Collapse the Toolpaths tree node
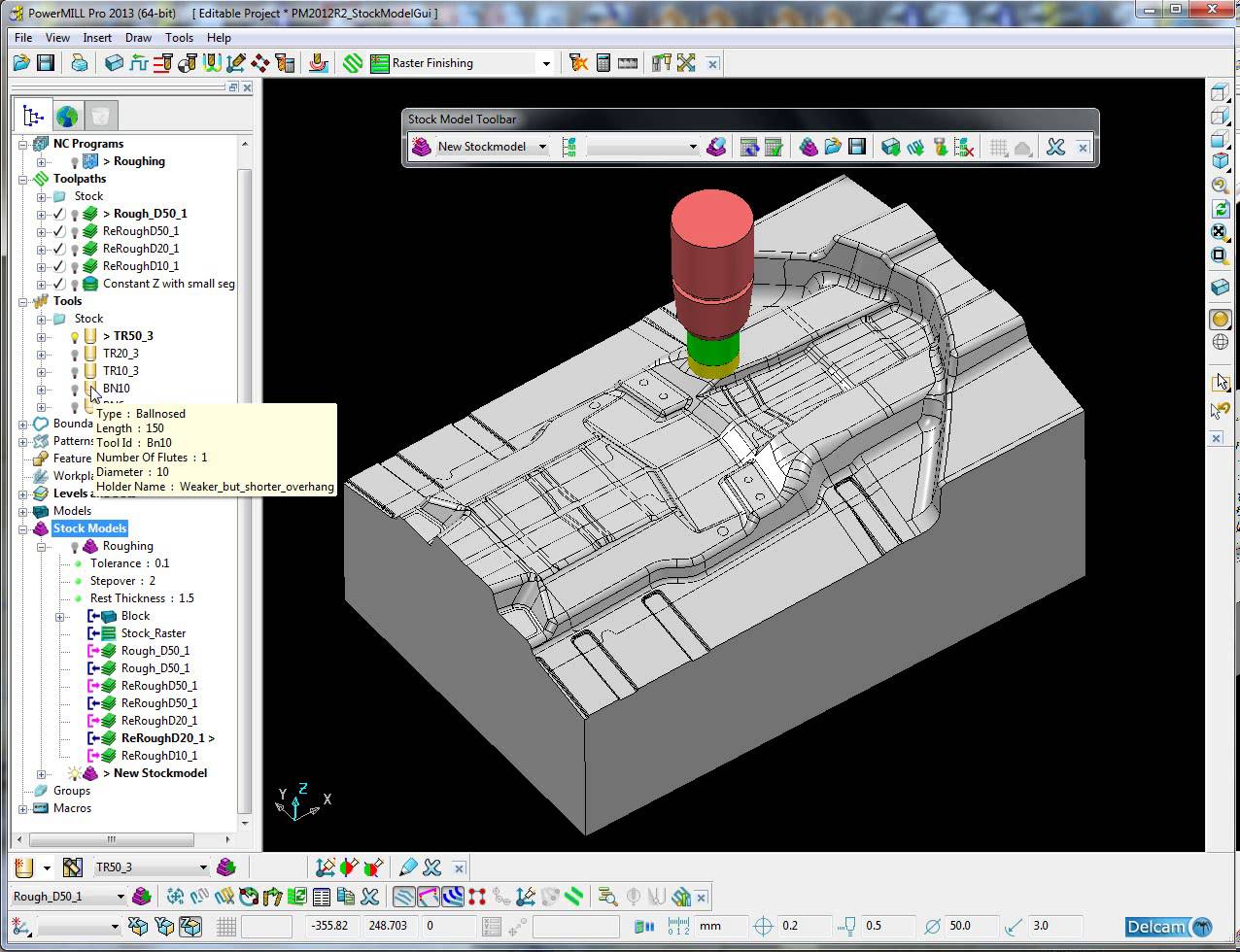 coord(23,179)
